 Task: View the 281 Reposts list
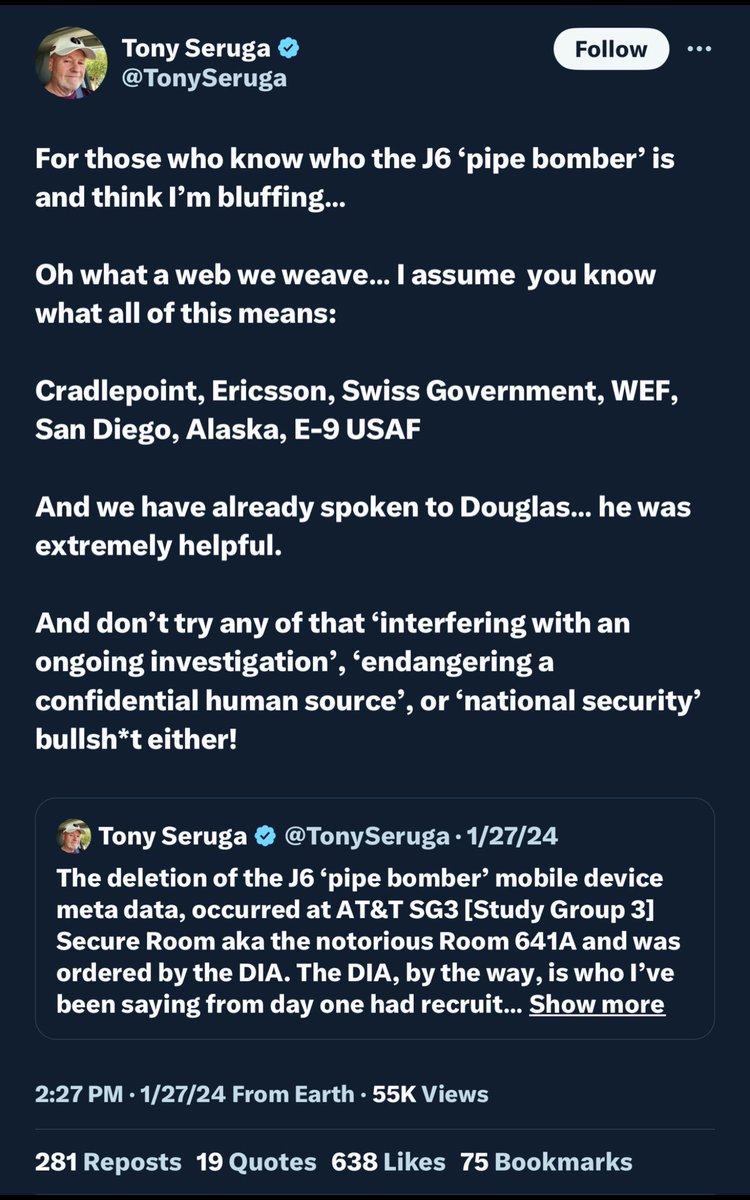(x=108, y=1161)
